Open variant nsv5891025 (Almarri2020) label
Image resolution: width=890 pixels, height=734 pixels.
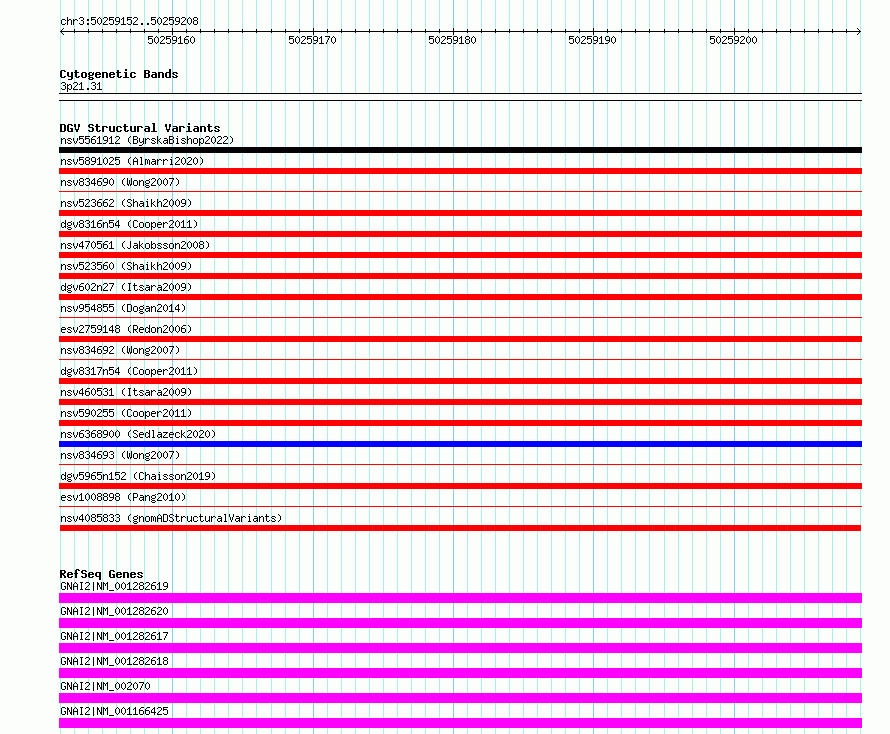pyautogui.click(x=132, y=161)
